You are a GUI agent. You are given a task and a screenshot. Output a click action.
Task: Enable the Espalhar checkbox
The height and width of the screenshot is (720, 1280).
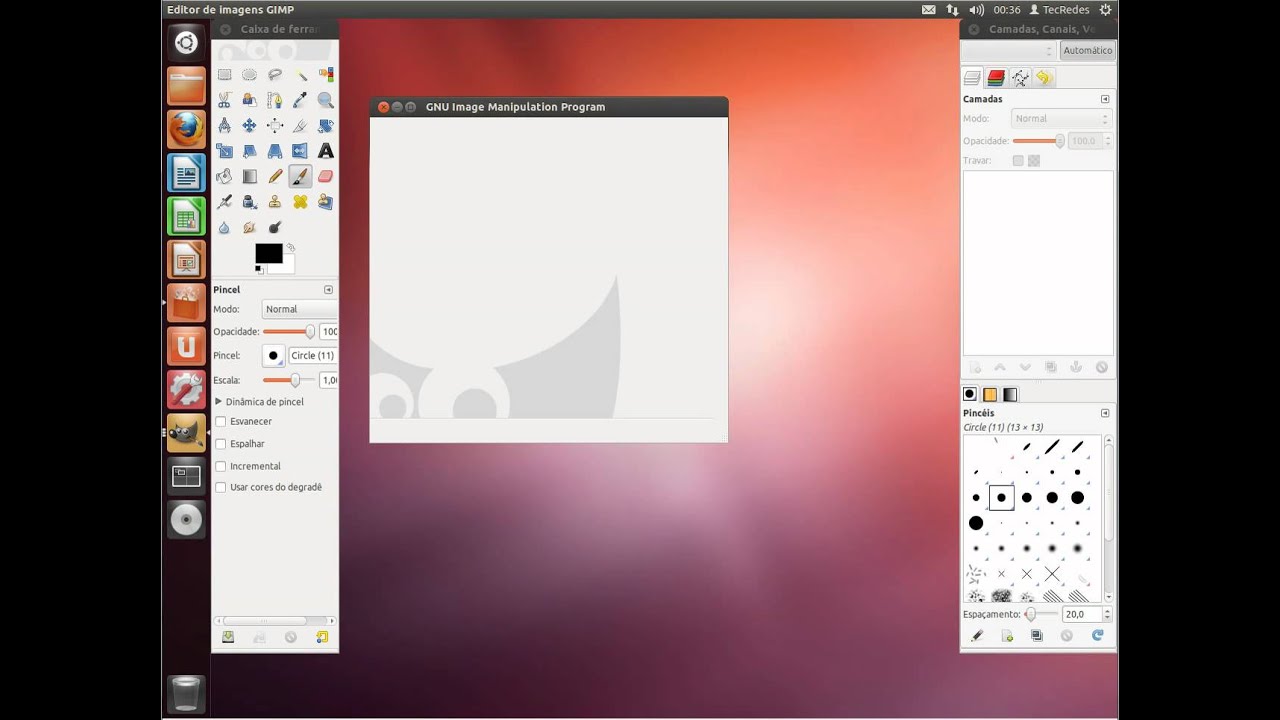pyautogui.click(x=221, y=444)
